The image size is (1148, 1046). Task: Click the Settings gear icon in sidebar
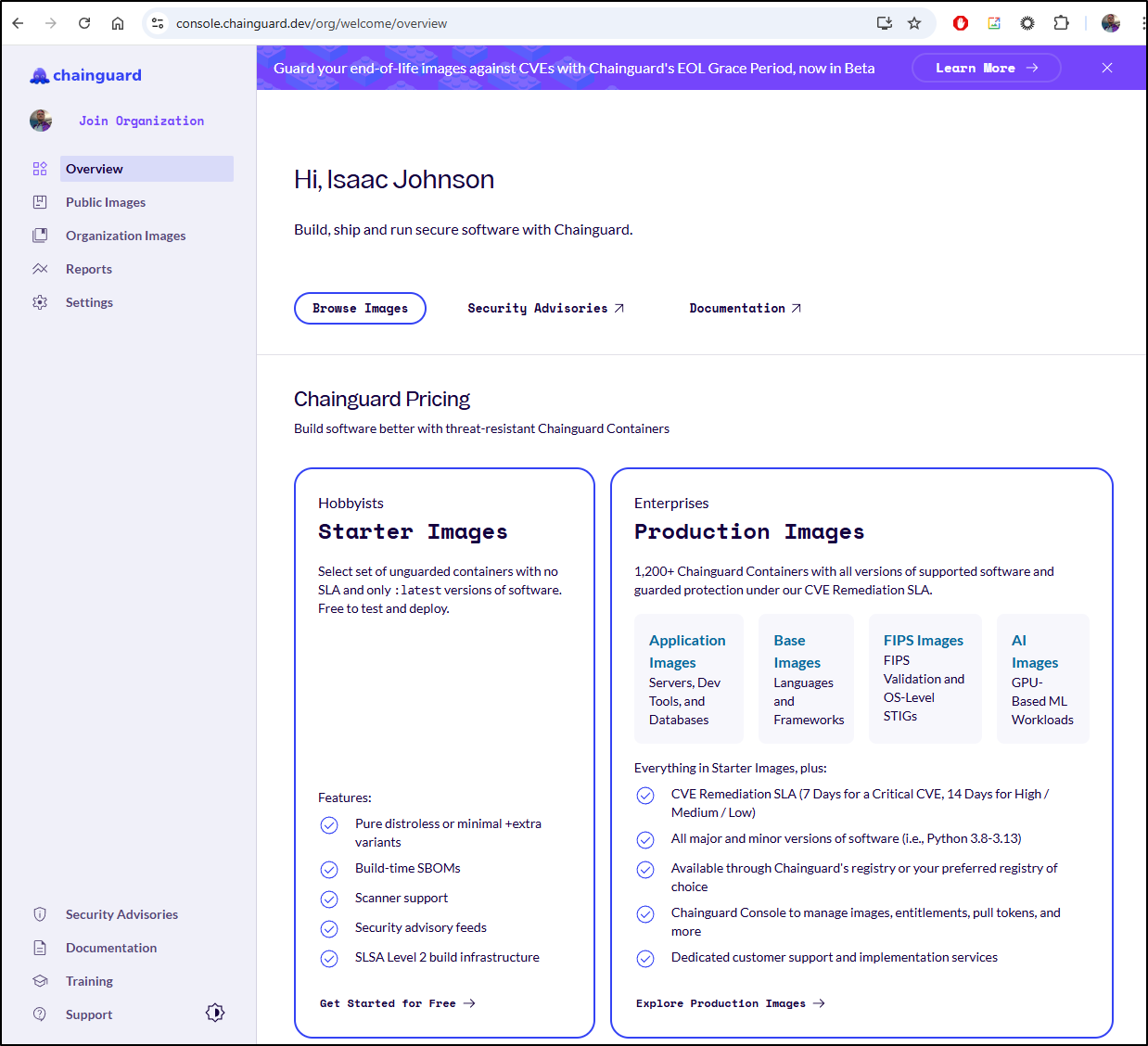point(40,302)
